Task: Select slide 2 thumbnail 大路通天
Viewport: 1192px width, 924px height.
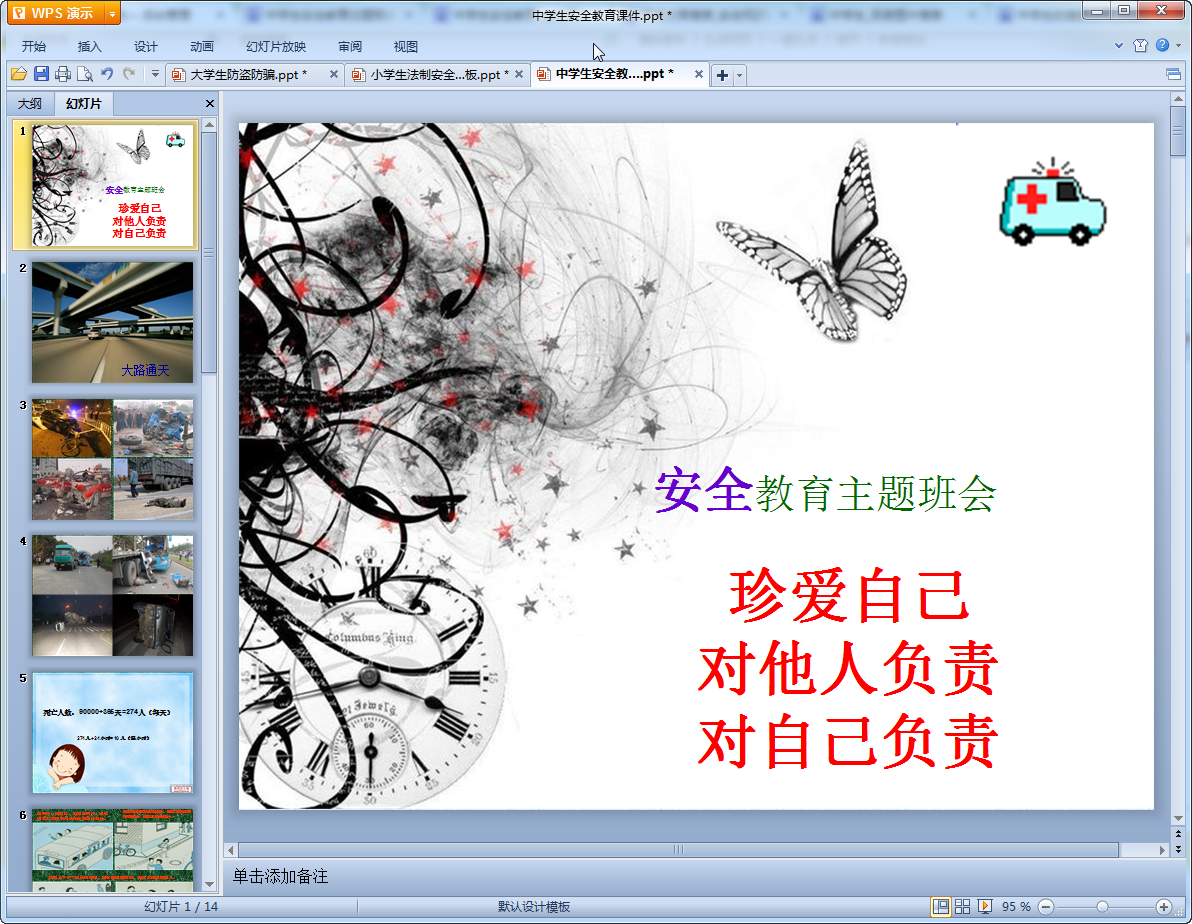Action: 112,322
